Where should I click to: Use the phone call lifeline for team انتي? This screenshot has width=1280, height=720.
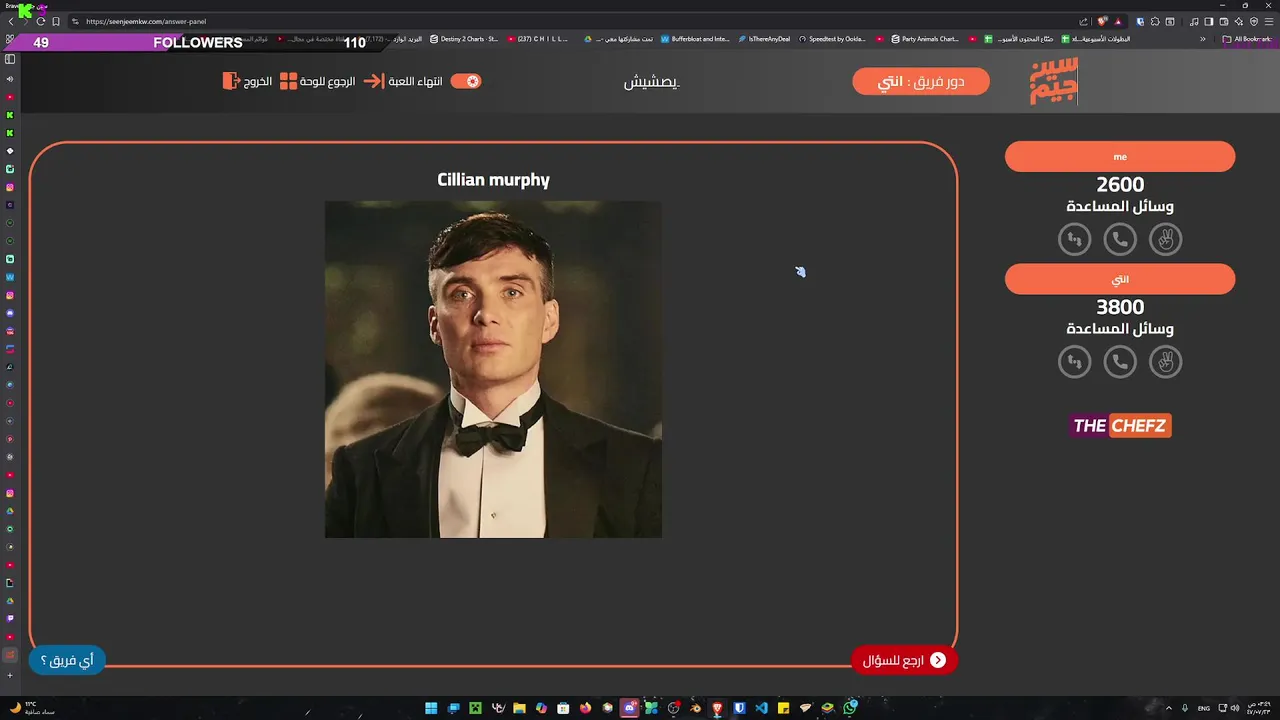(1120, 362)
